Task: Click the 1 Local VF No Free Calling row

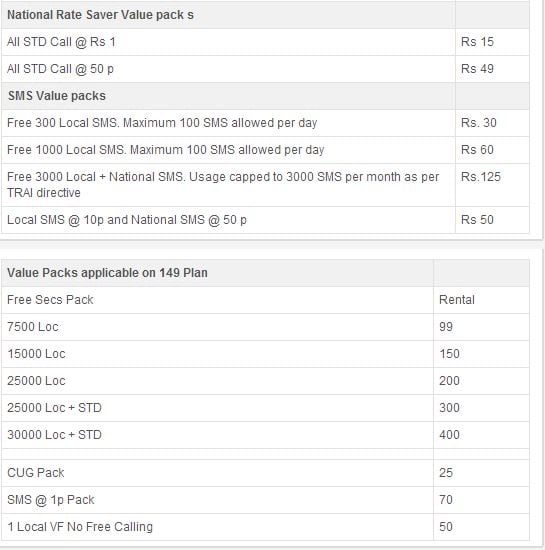Action: [x=265, y=527]
